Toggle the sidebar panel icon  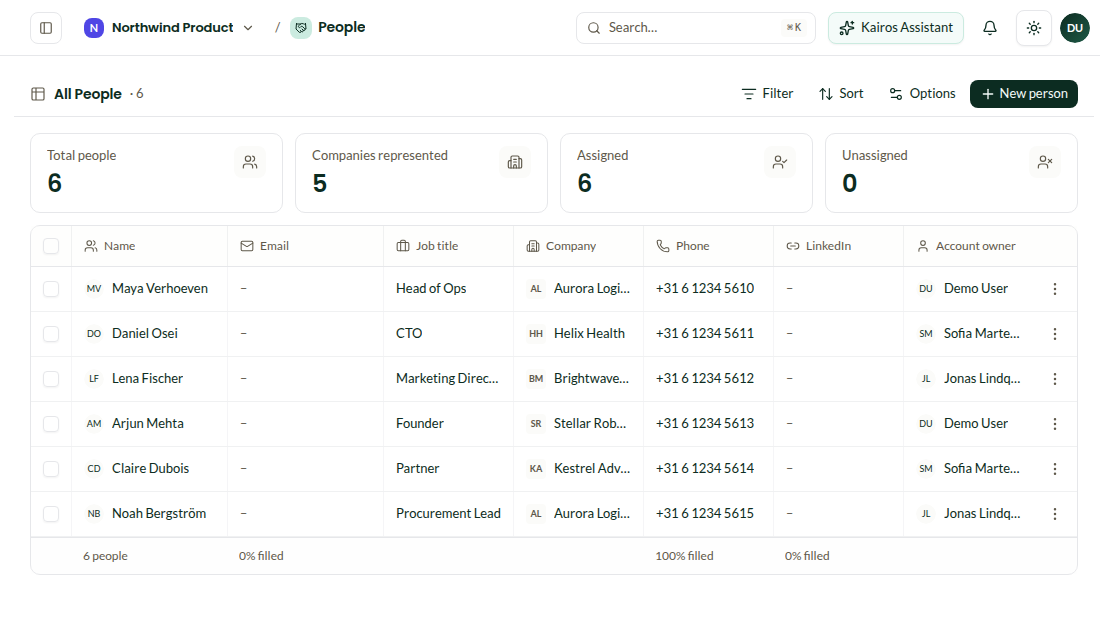pos(46,28)
